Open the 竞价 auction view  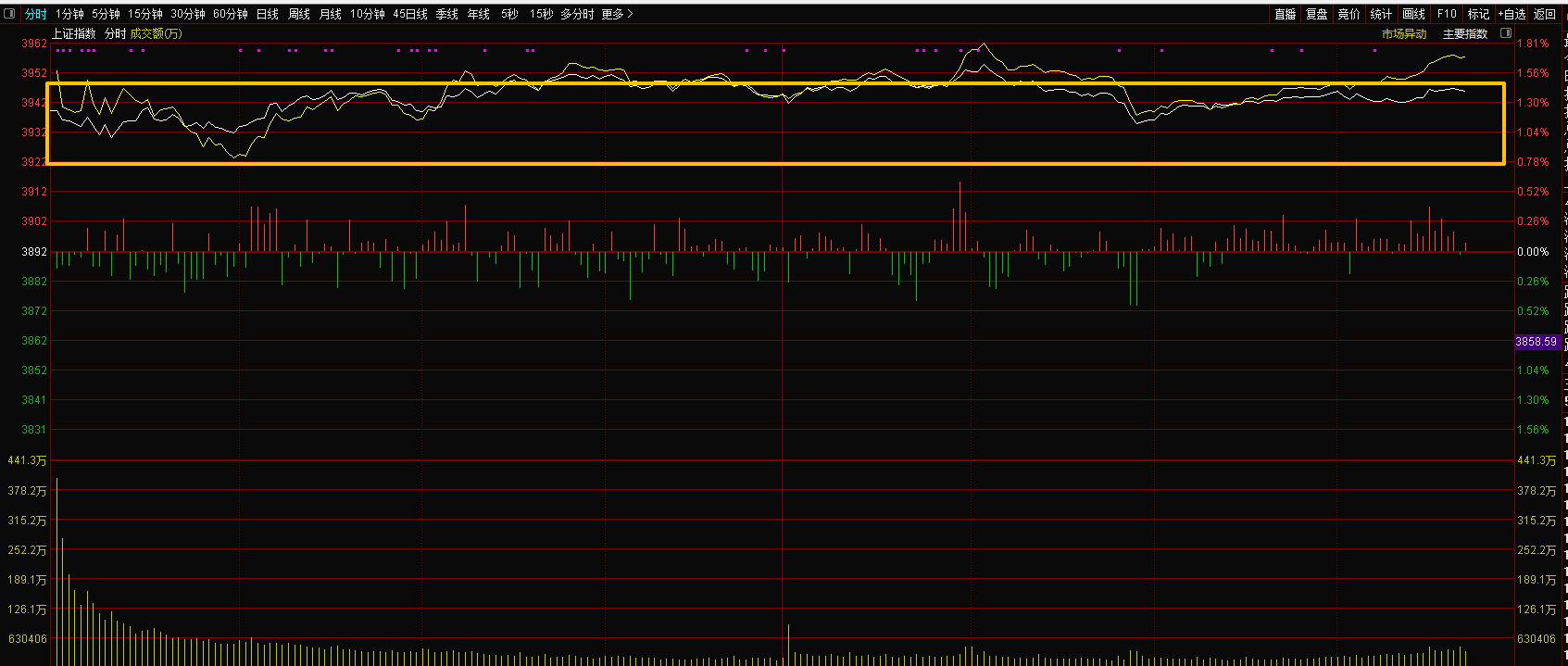[x=1348, y=14]
